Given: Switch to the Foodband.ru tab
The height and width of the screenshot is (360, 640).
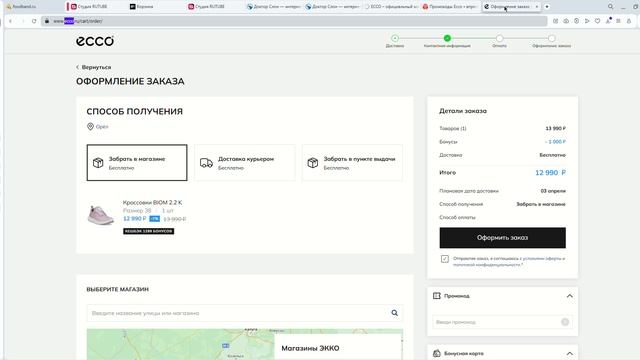Looking at the screenshot, I should click(33, 7).
